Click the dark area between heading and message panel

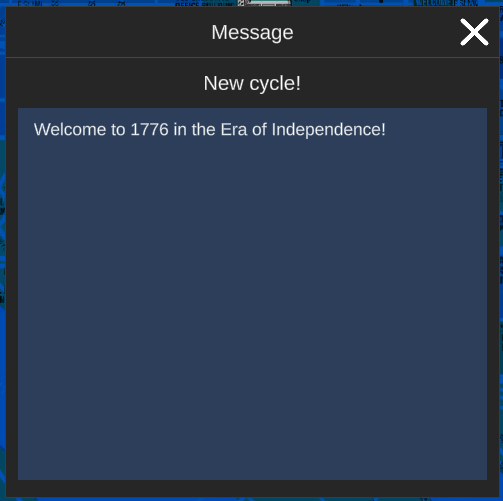(x=252, y=101)
